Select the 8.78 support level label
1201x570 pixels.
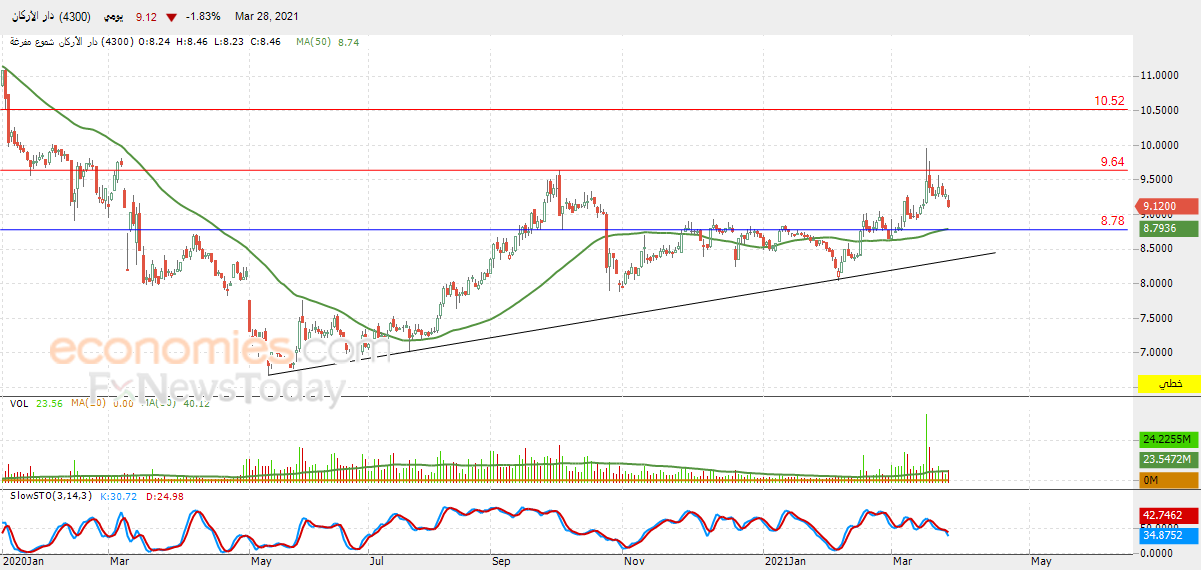pyautogui.click(x=1112, y=221)
